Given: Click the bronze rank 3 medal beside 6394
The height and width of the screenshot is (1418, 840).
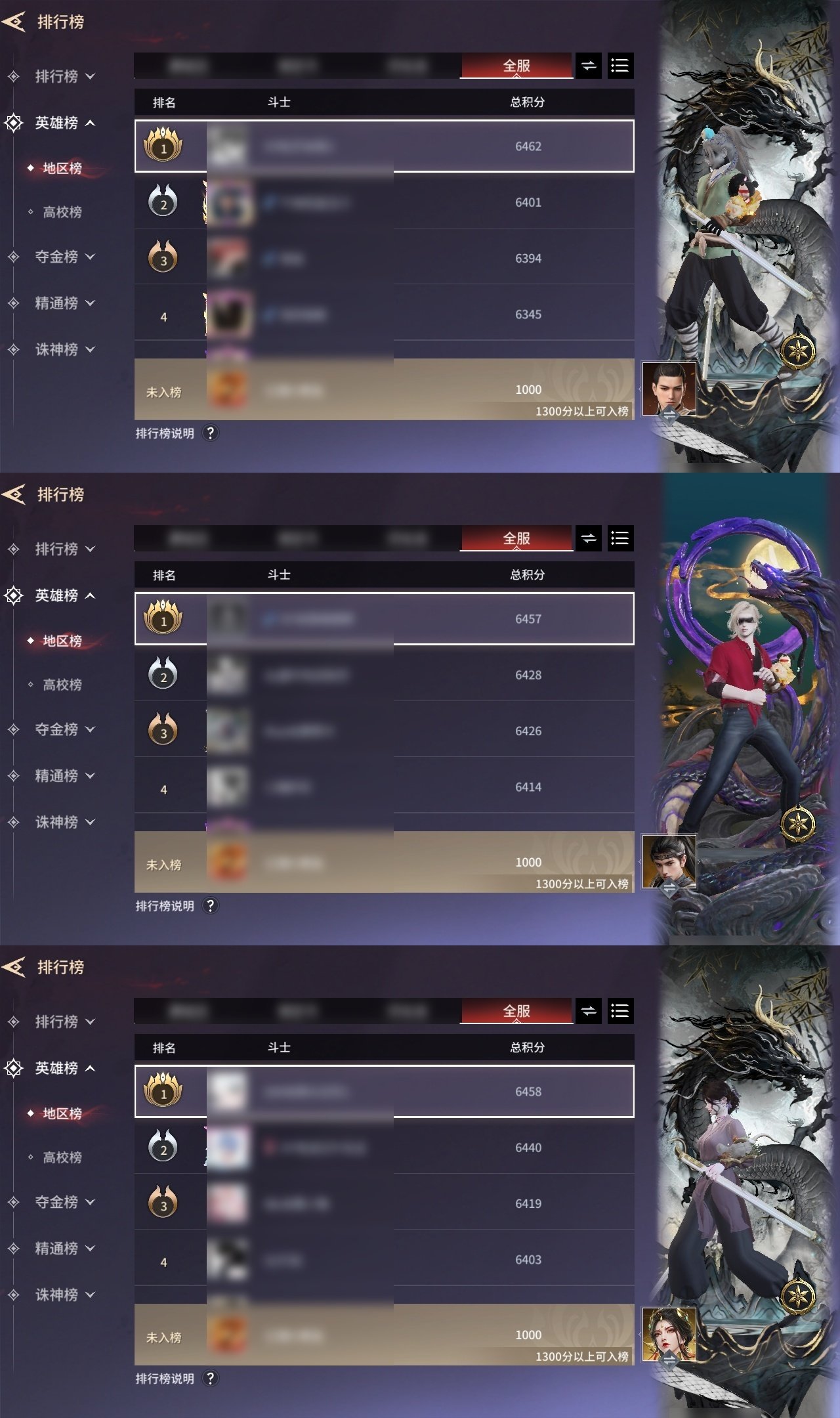Looking at the screenshot, I should coord(163,257).
